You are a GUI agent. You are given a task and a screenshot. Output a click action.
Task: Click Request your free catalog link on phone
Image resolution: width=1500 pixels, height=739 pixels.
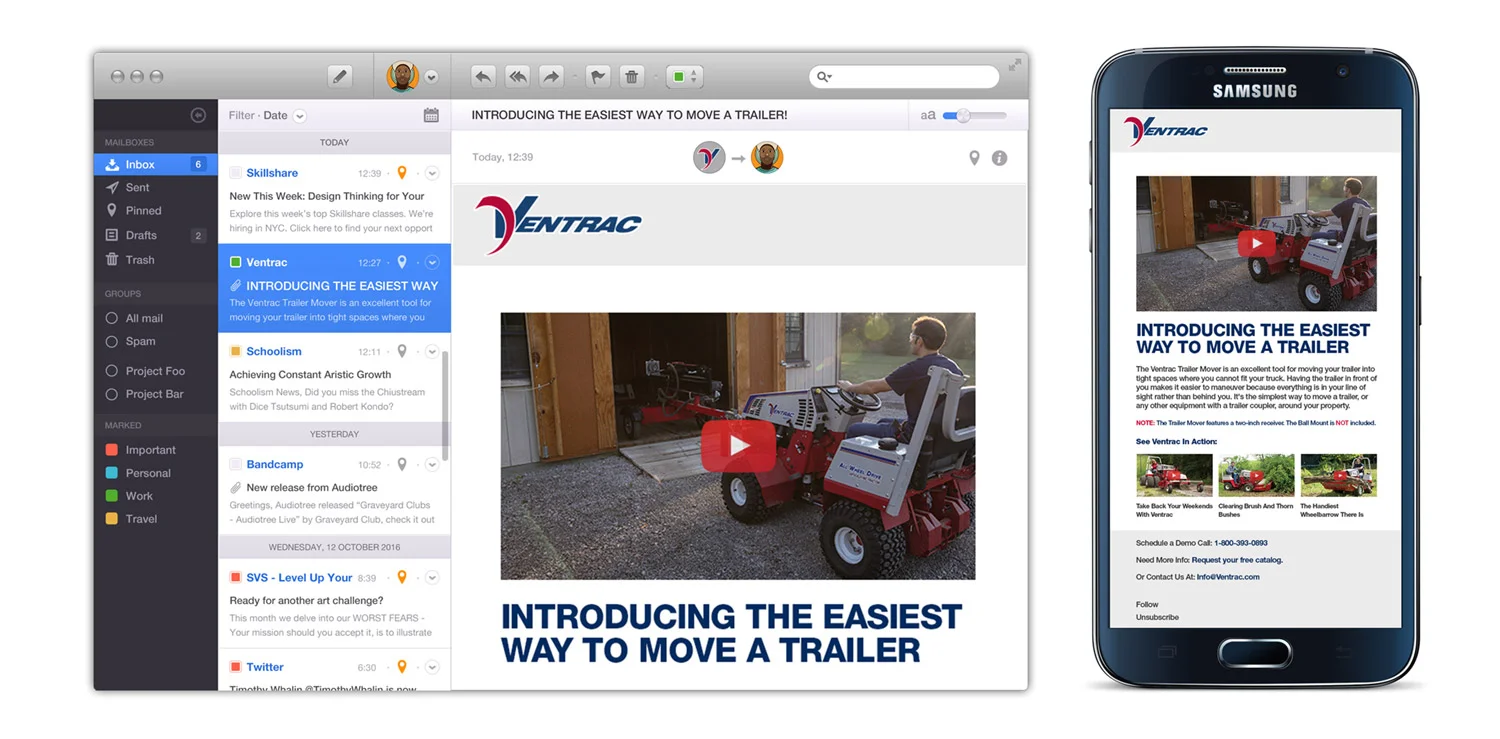(x=1237, y=560)
